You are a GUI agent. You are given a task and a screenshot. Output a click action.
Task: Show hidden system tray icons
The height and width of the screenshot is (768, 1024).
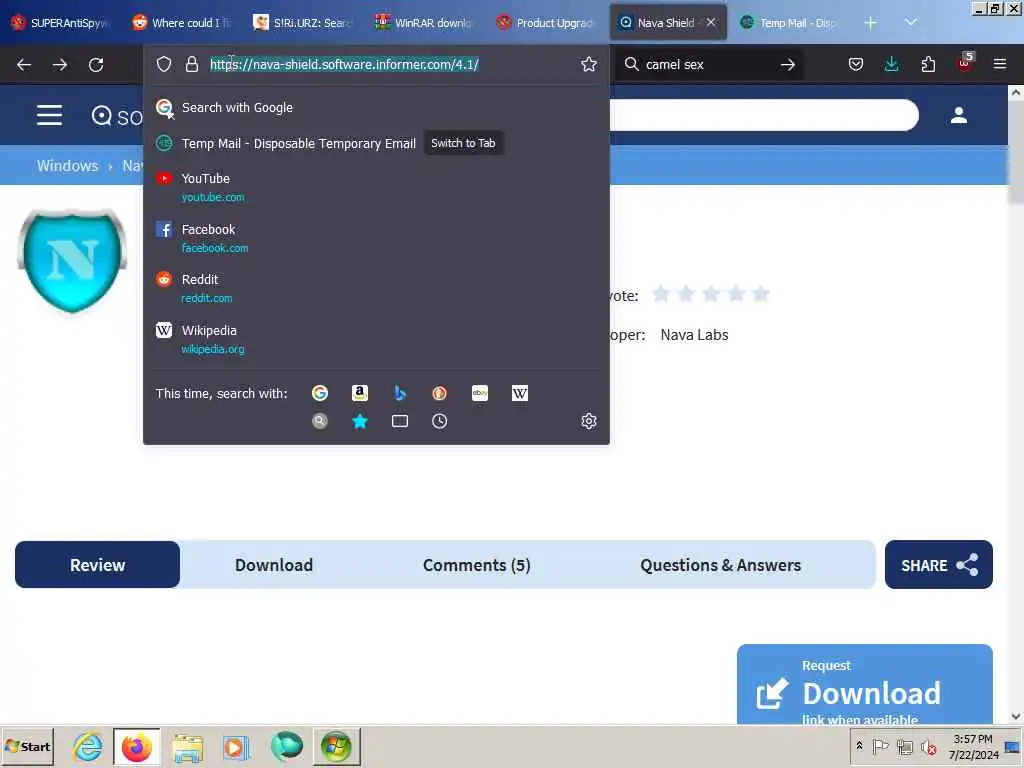859,746
